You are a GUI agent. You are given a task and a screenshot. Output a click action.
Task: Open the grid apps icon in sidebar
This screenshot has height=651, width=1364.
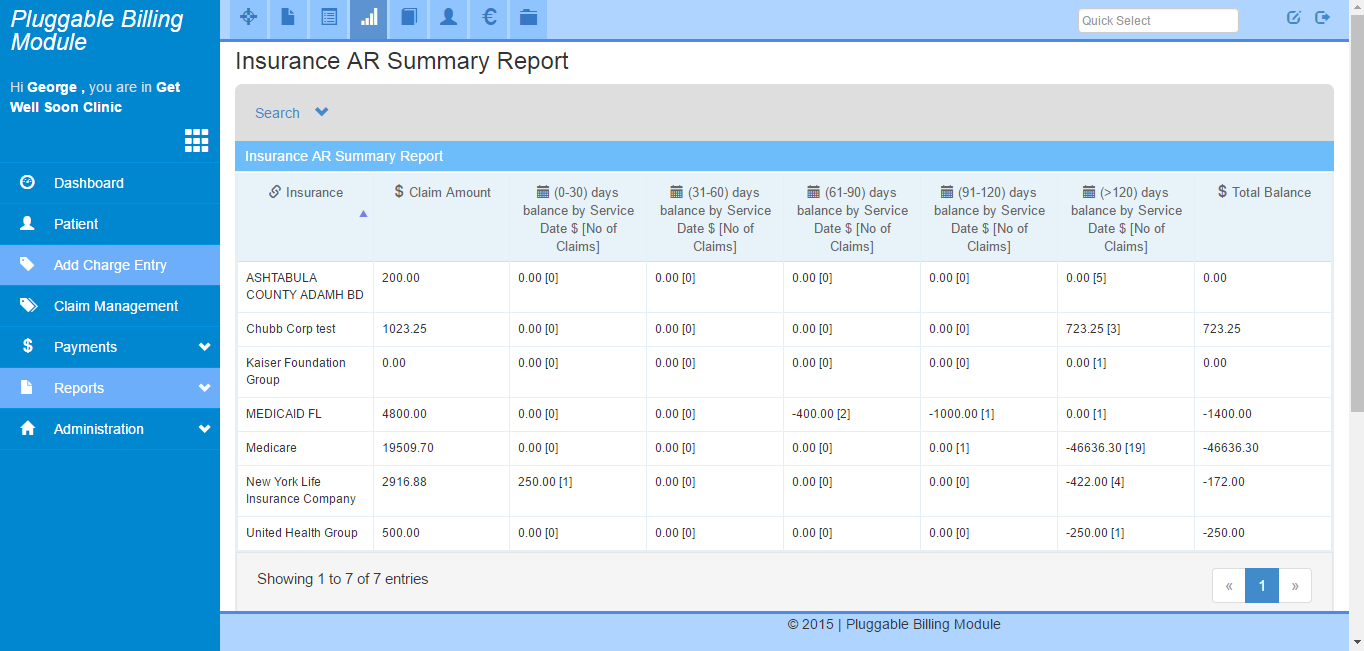[x=197, y=141]
